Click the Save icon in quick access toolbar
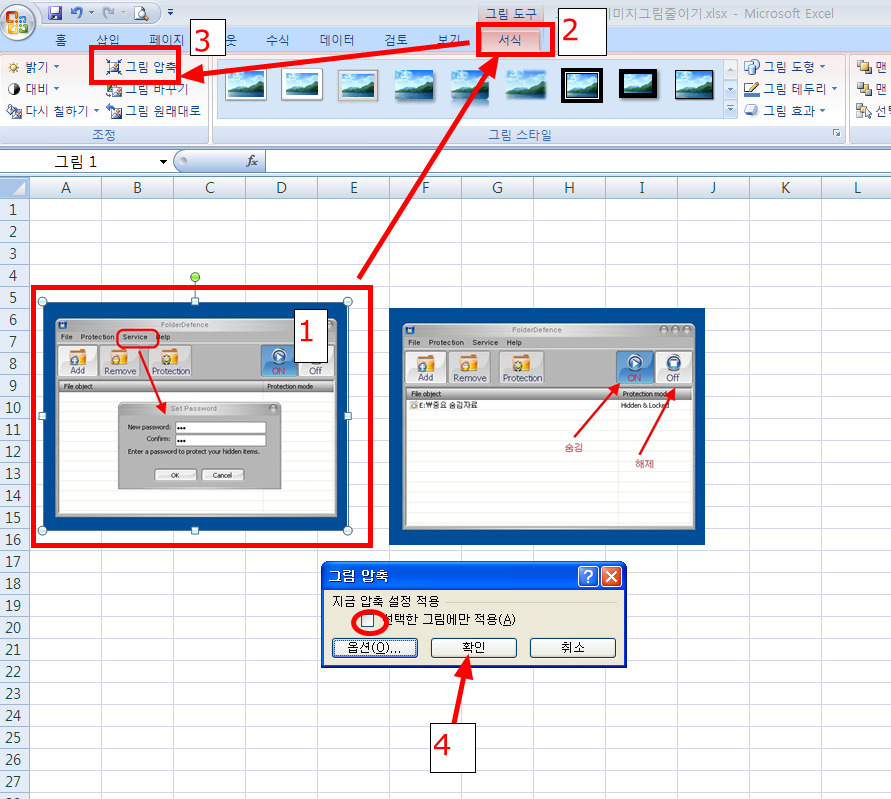This screenshot has height=799, width=891. click(x=55, y=13)
